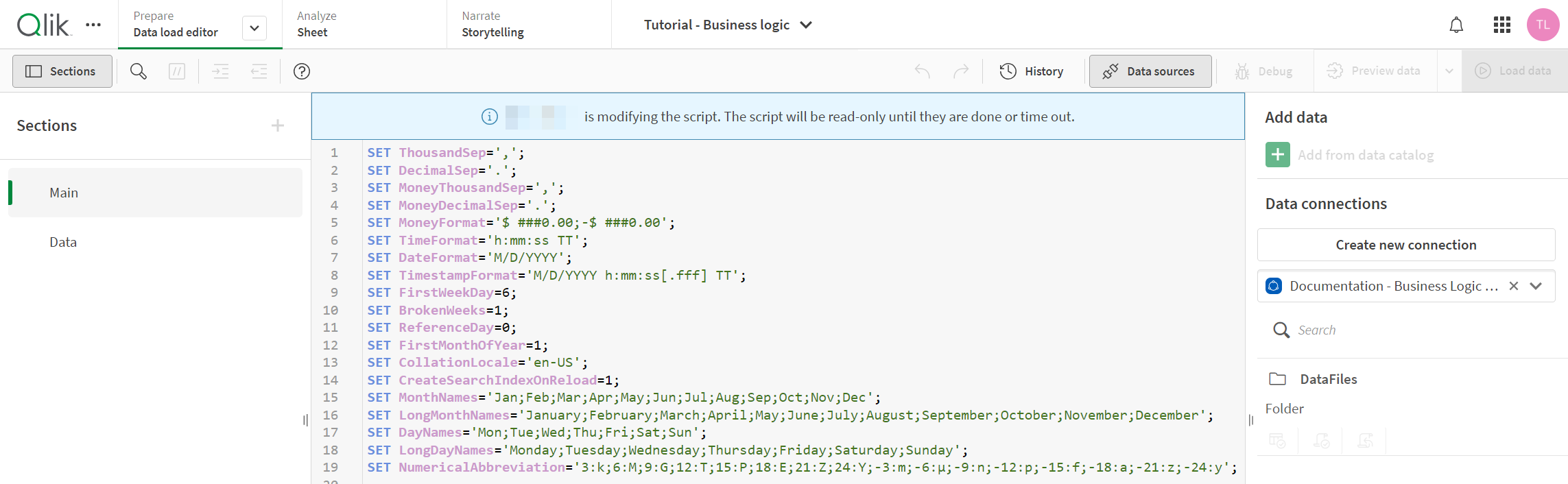
Task: Open the Prepare tab dropdown arrow
Action: pyautogui.click(x=254, y=28)
